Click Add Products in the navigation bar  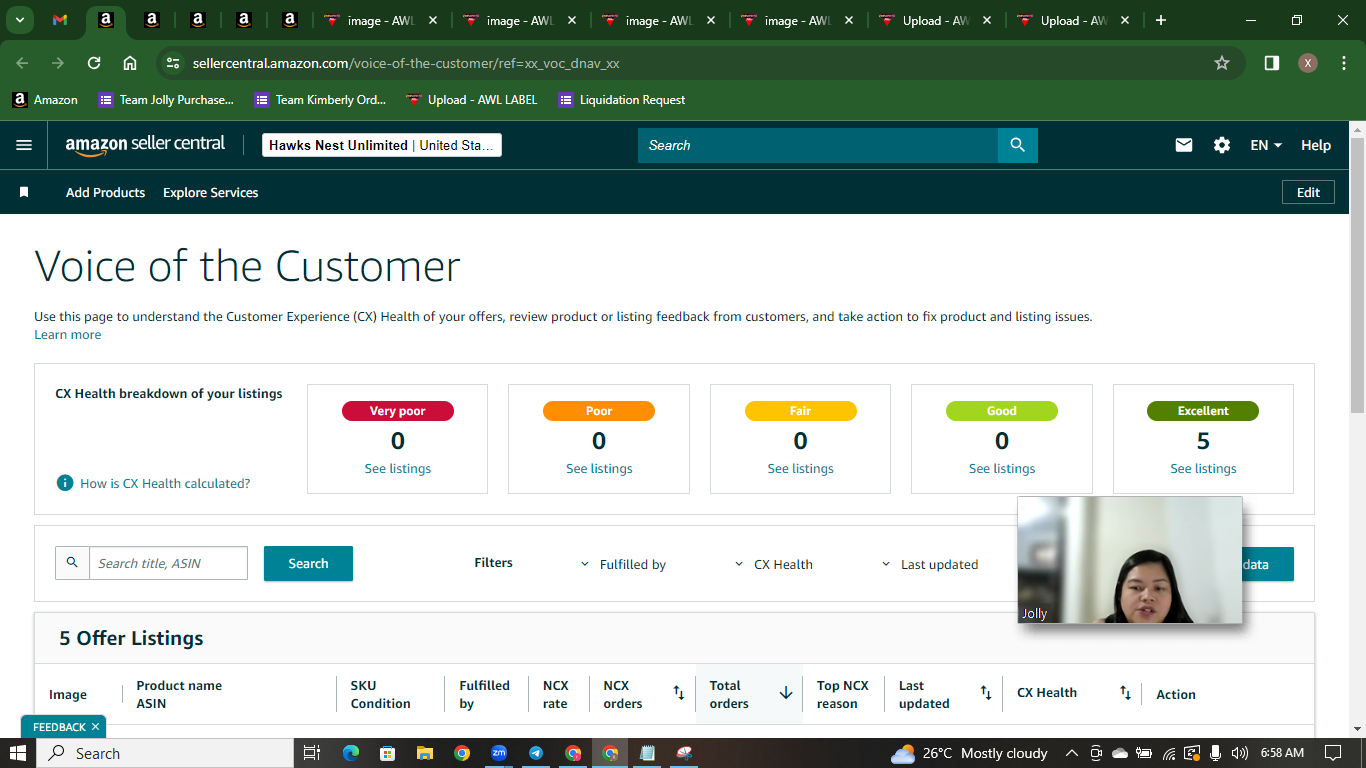[105, 192]
